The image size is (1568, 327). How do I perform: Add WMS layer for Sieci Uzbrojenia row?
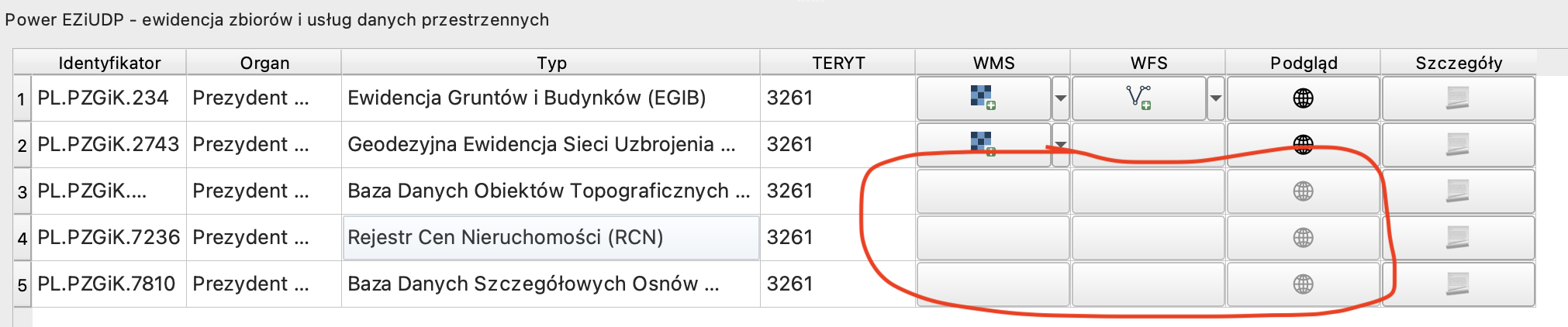coord(983,144)
